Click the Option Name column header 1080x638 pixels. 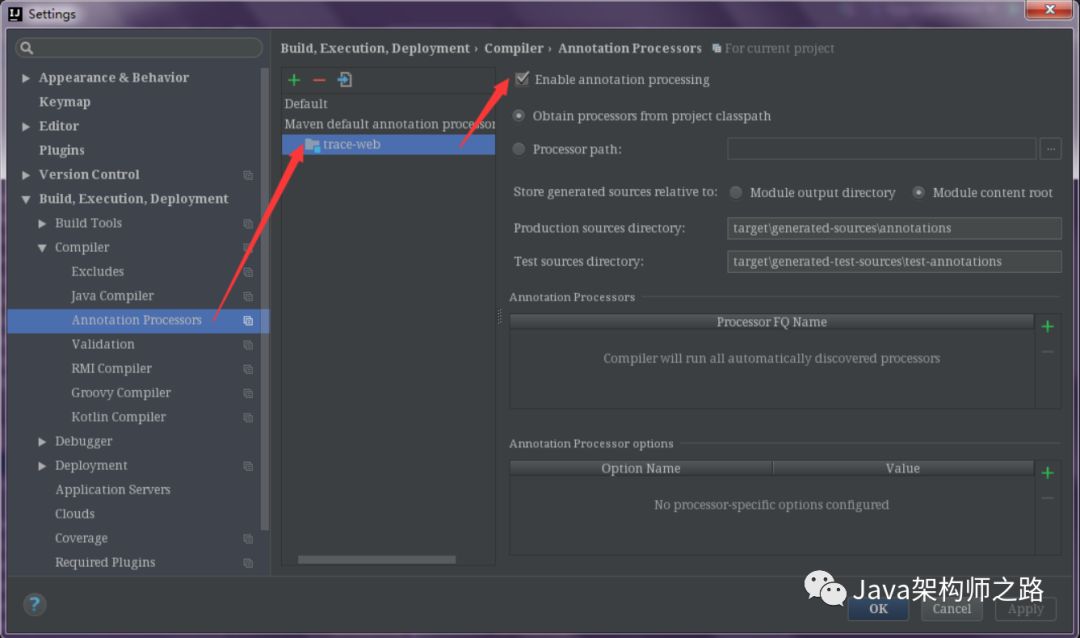641,469
